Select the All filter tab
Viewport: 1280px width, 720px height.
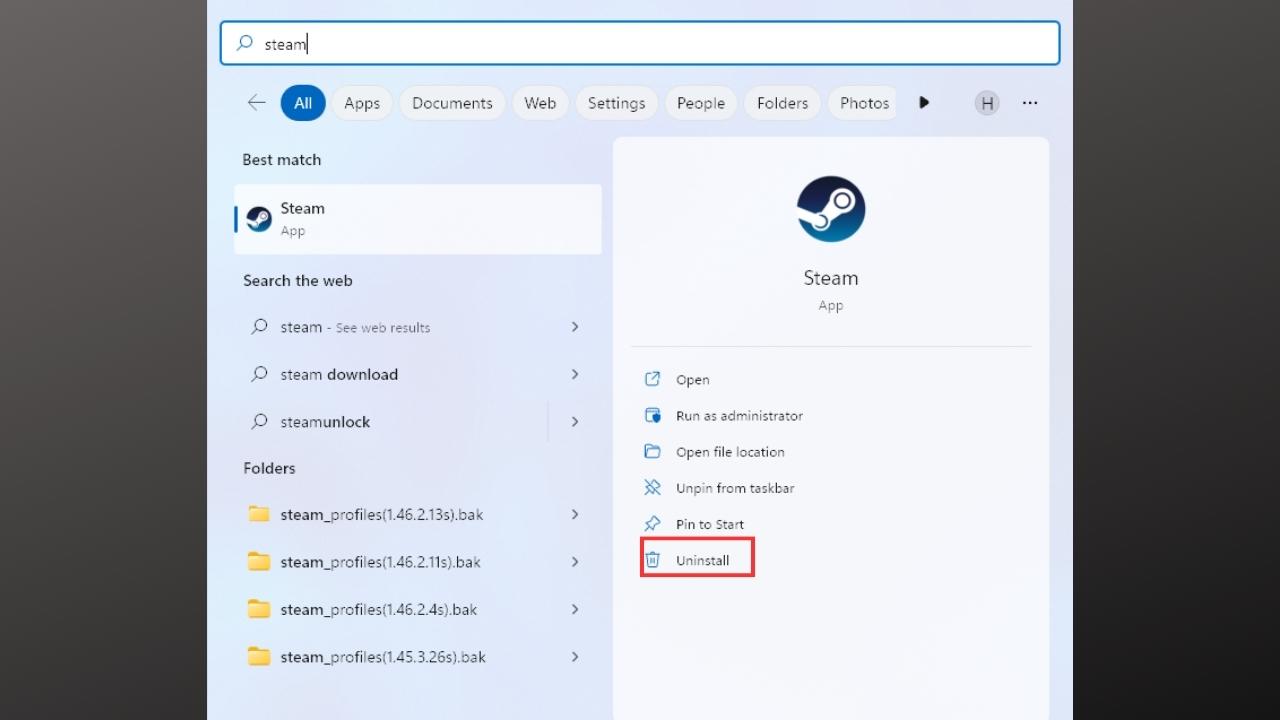coord(303,103)
